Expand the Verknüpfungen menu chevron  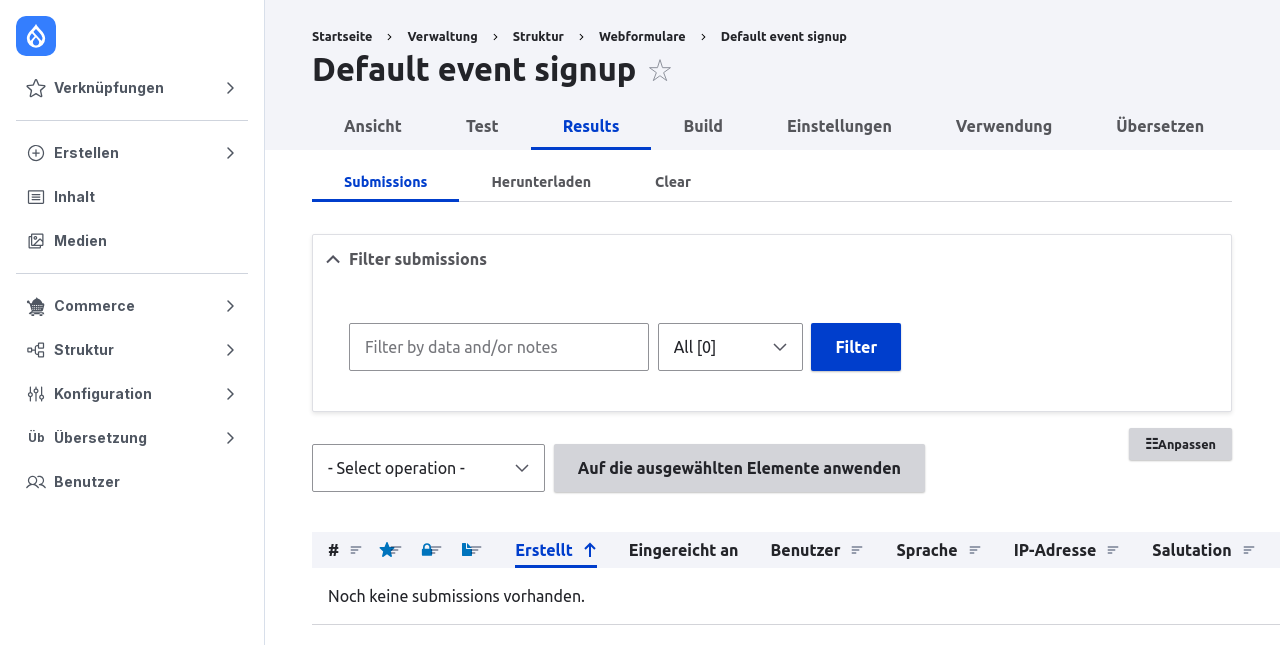[230, 88]
